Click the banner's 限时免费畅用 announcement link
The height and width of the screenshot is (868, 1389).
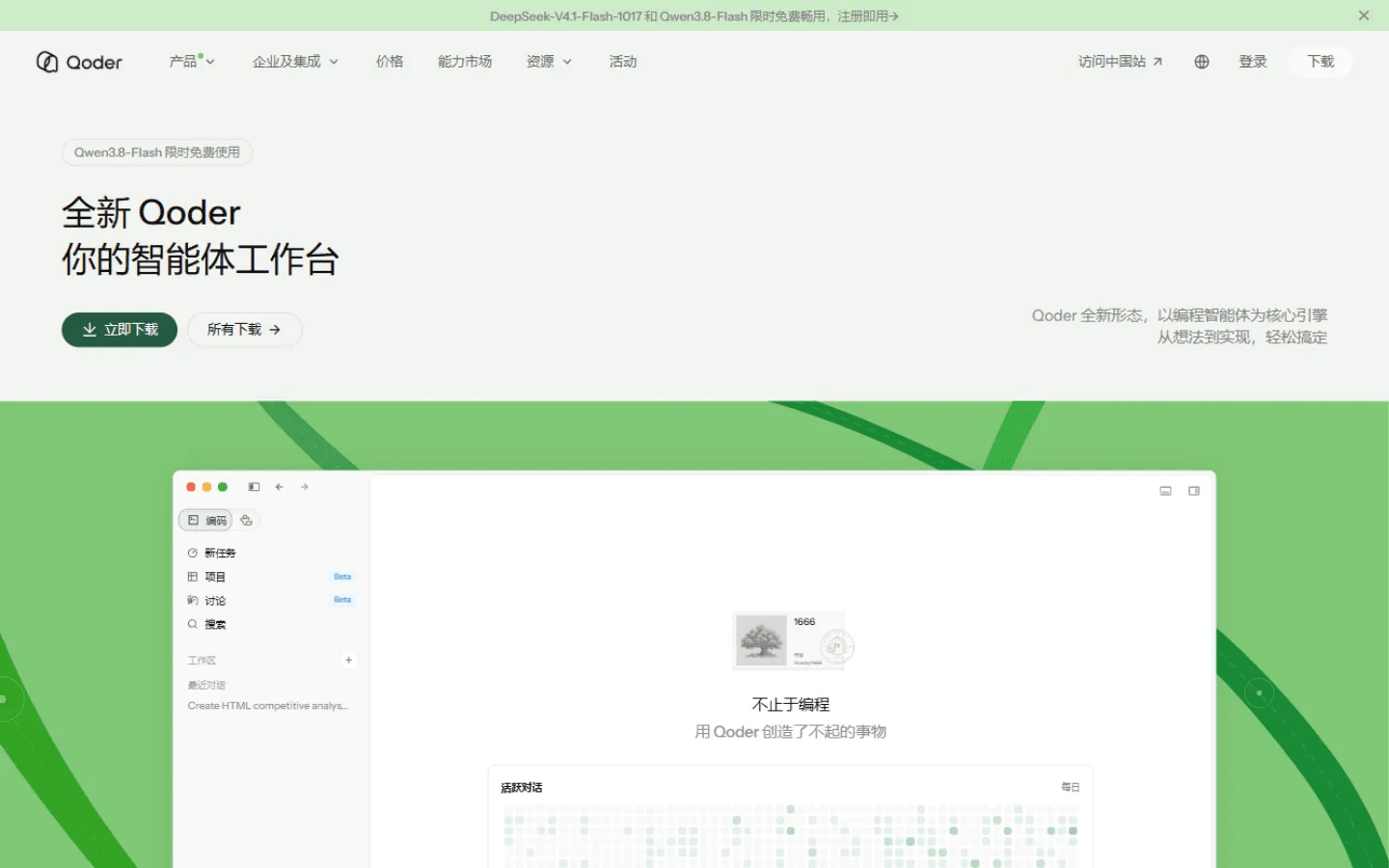694,16
